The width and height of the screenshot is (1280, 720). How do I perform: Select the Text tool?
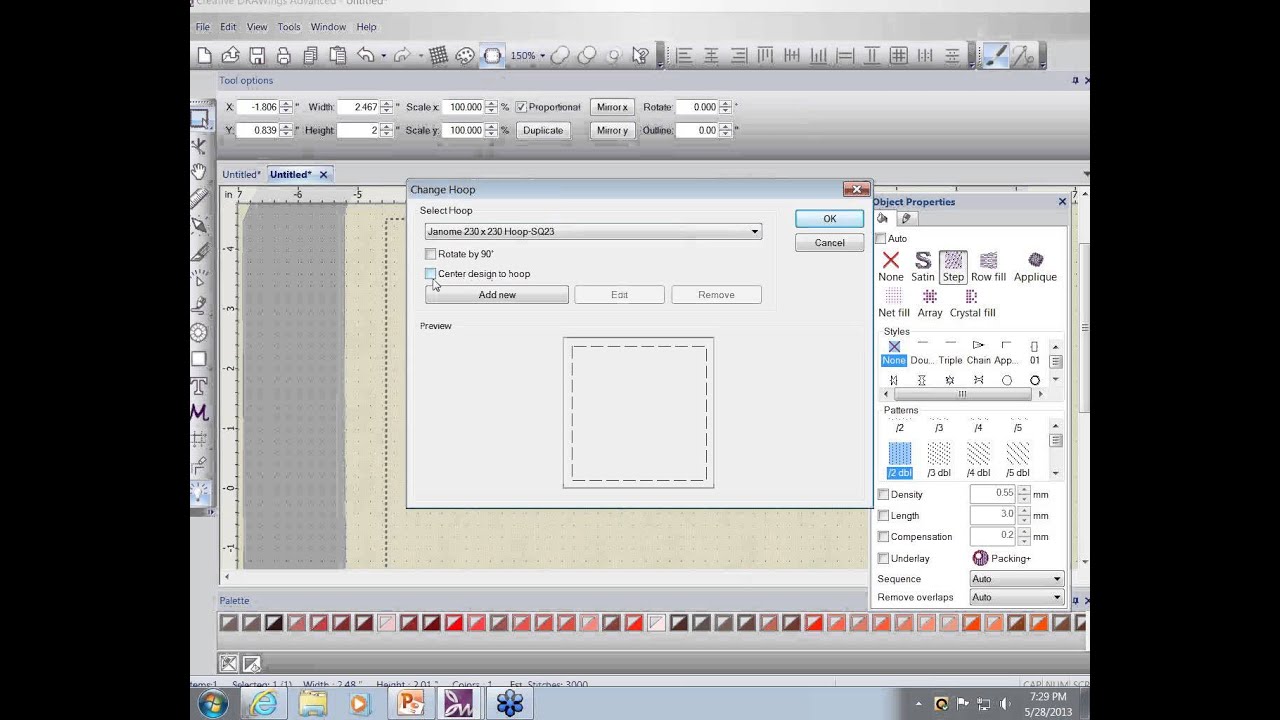tap(199, 386)
